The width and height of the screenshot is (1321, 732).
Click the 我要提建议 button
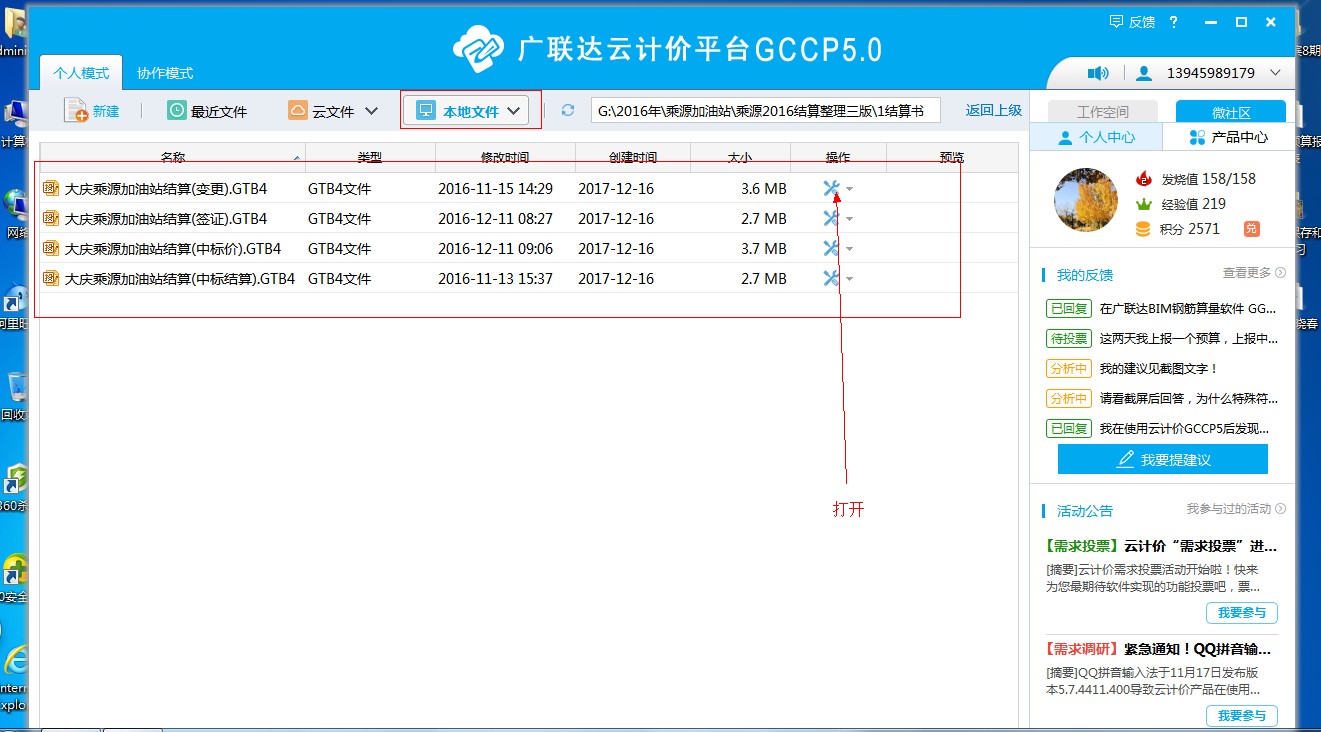point(1163,459)
